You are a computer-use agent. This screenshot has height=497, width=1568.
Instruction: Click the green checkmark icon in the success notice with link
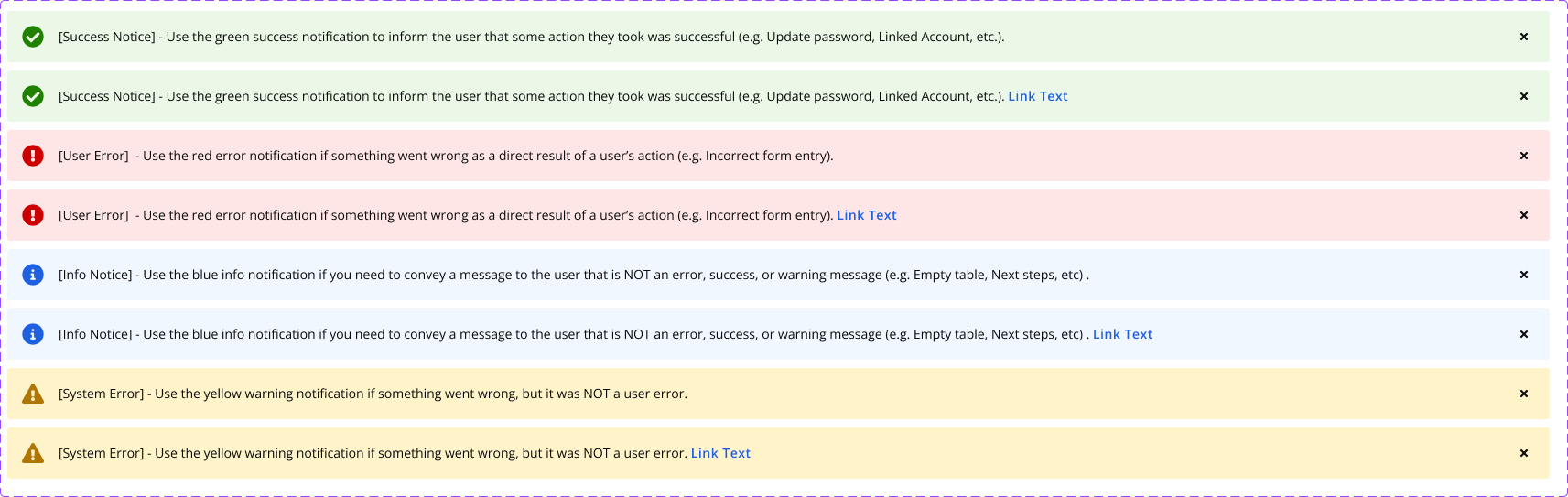click(33, 96)
